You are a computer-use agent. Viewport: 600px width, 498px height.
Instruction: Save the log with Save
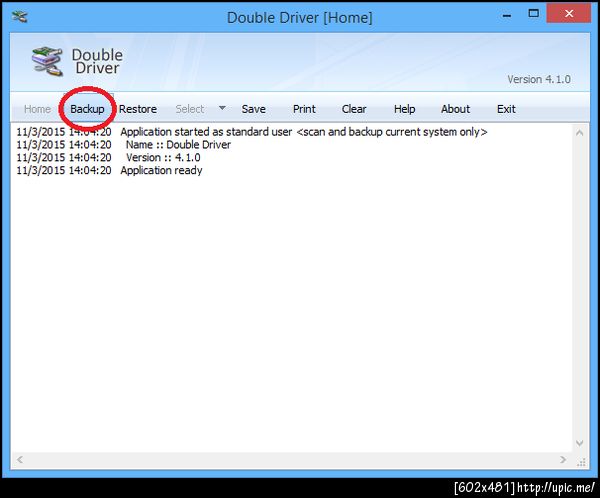click(253, 109)
